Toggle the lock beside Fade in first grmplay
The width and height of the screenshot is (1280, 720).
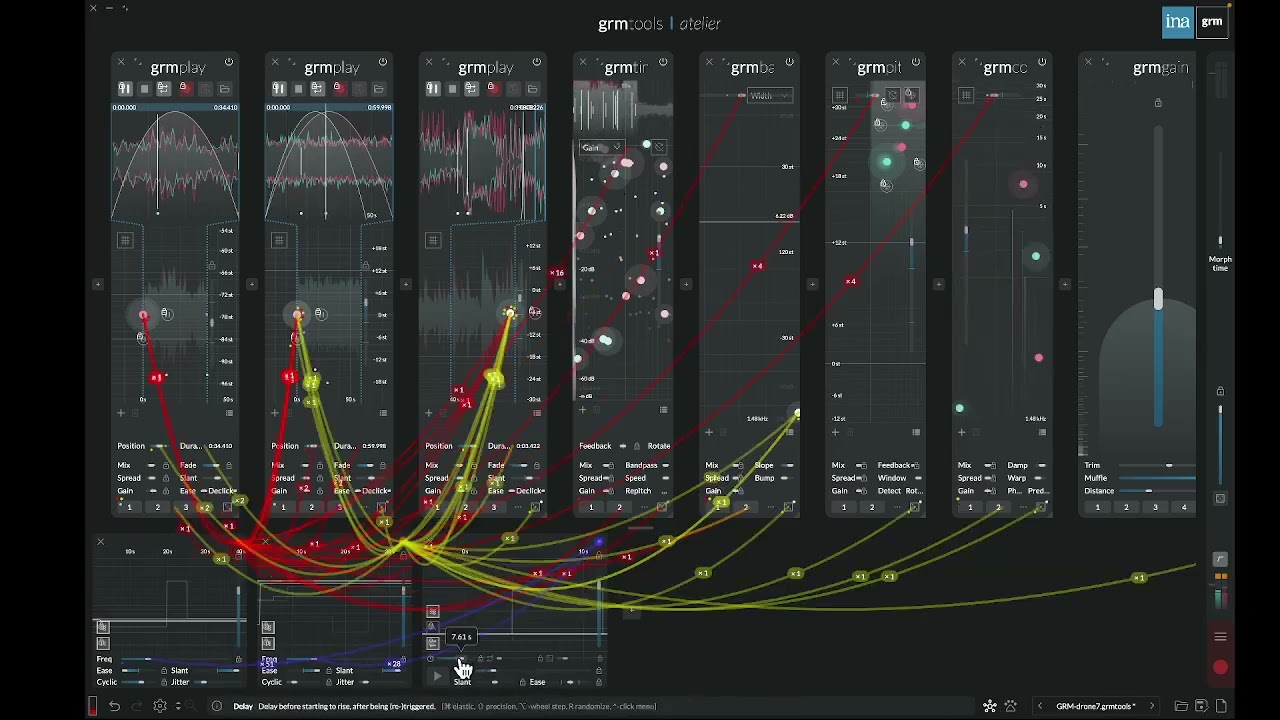(229, 465)
